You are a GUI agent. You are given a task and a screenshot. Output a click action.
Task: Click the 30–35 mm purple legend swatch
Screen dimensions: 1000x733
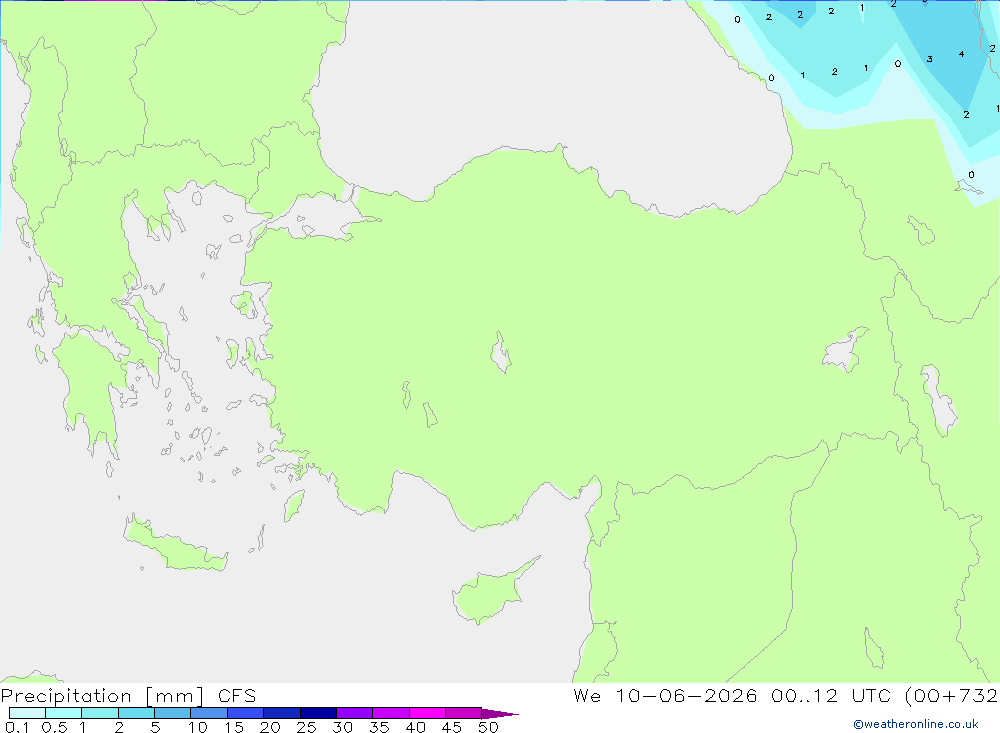click(x=355, y=713)
